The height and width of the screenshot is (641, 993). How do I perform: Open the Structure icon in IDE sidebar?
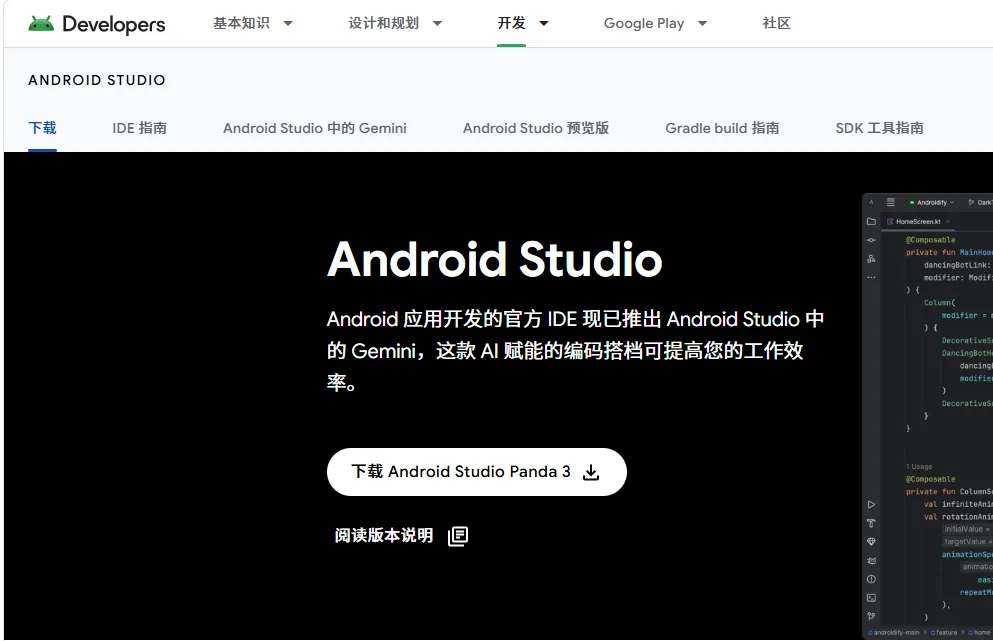pyautogui.click(x=871, y=258)
